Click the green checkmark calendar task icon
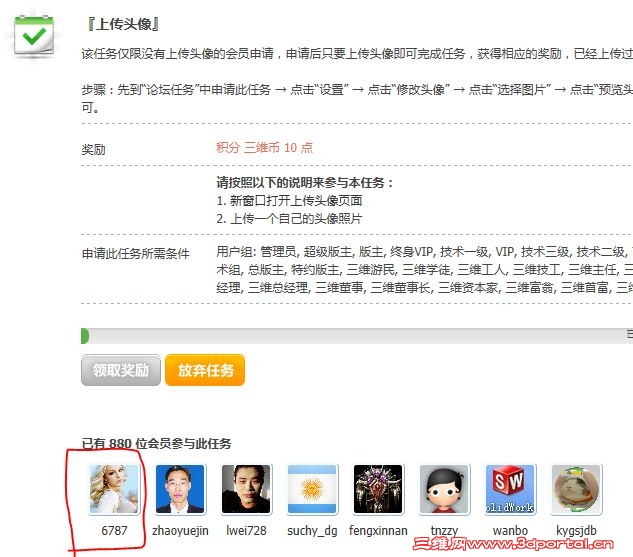Screen dimensions: 633x557 click(x=34, y=36)
